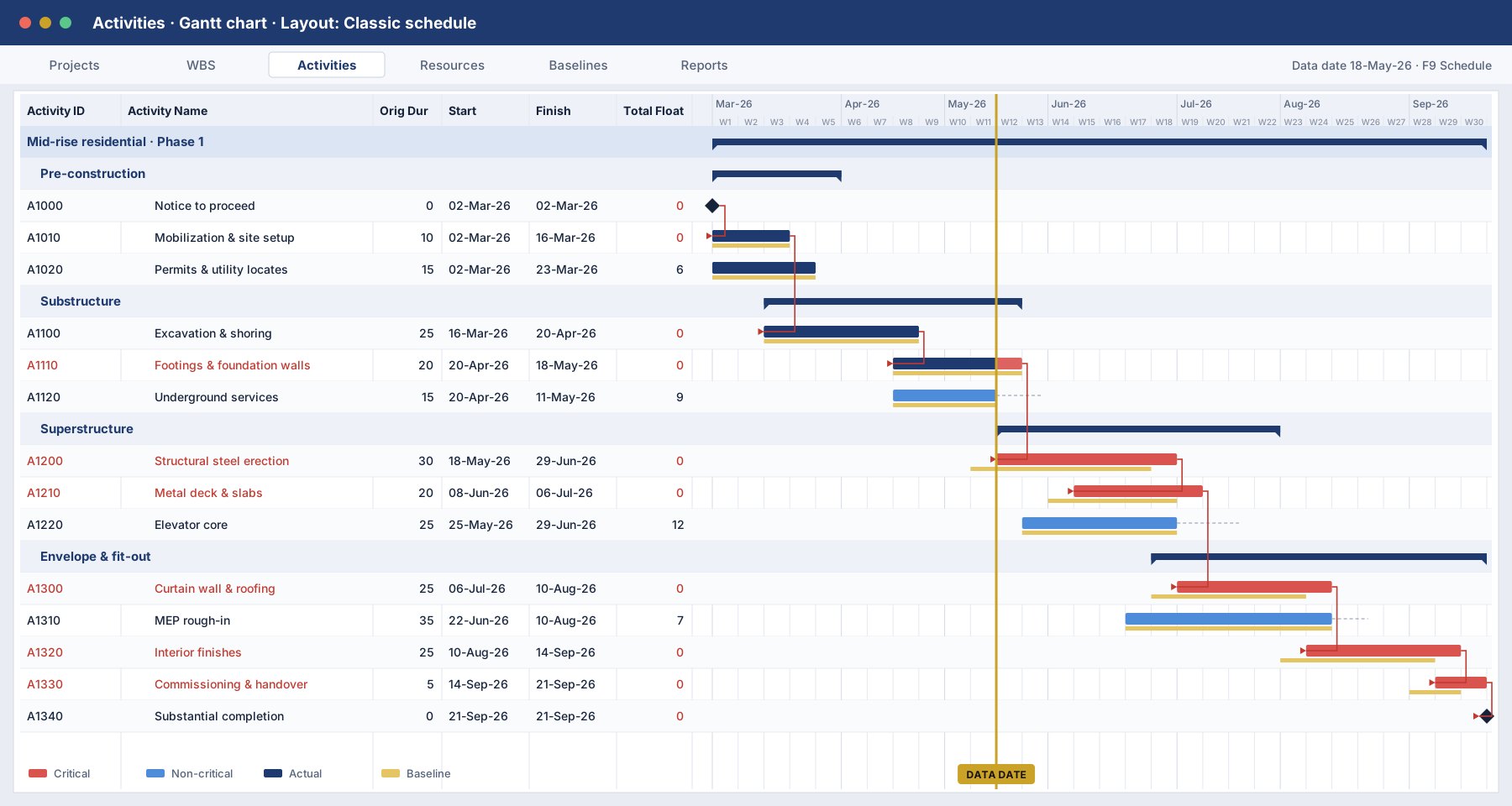Click the 'Permits & utility locates' activity name
Screen dimensions: 1512x806
[221, 270]
